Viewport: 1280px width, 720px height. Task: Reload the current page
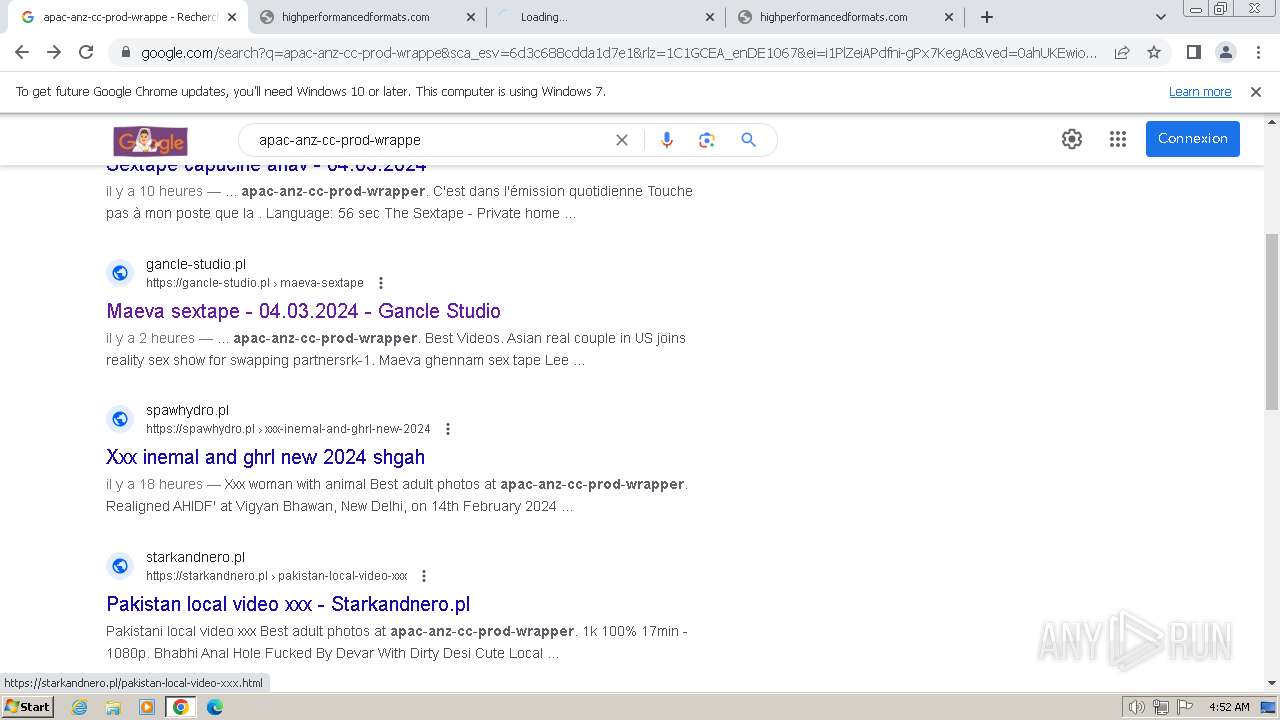pos(86,53)
